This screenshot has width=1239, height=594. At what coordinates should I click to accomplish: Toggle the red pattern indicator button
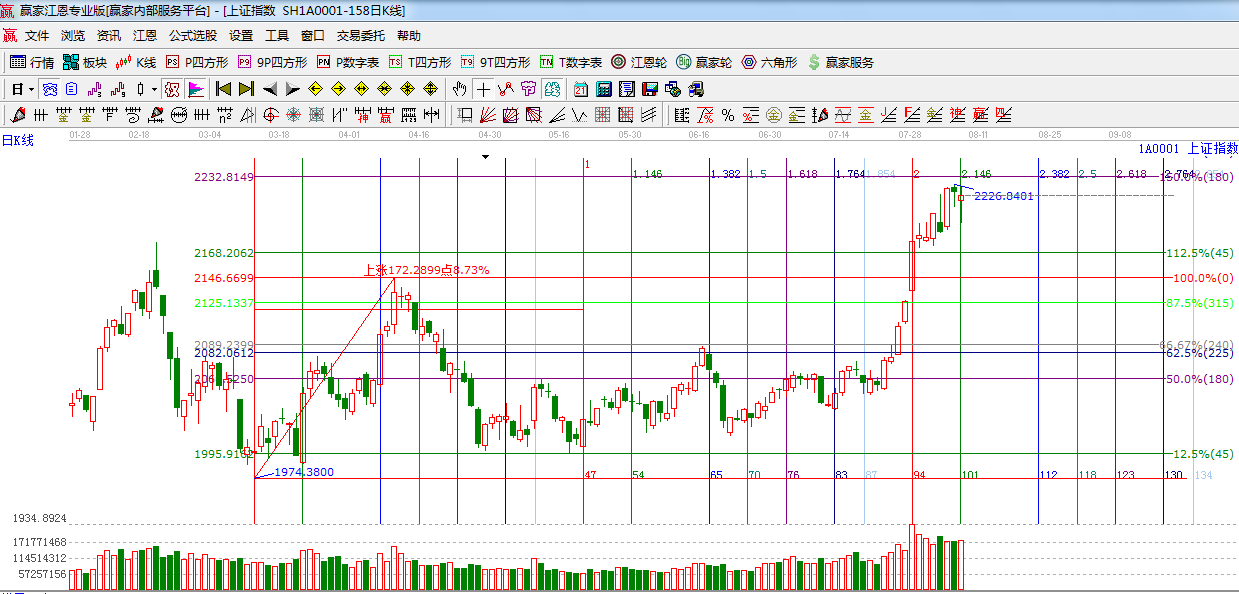pyautogui.click(x=173, y=89)
